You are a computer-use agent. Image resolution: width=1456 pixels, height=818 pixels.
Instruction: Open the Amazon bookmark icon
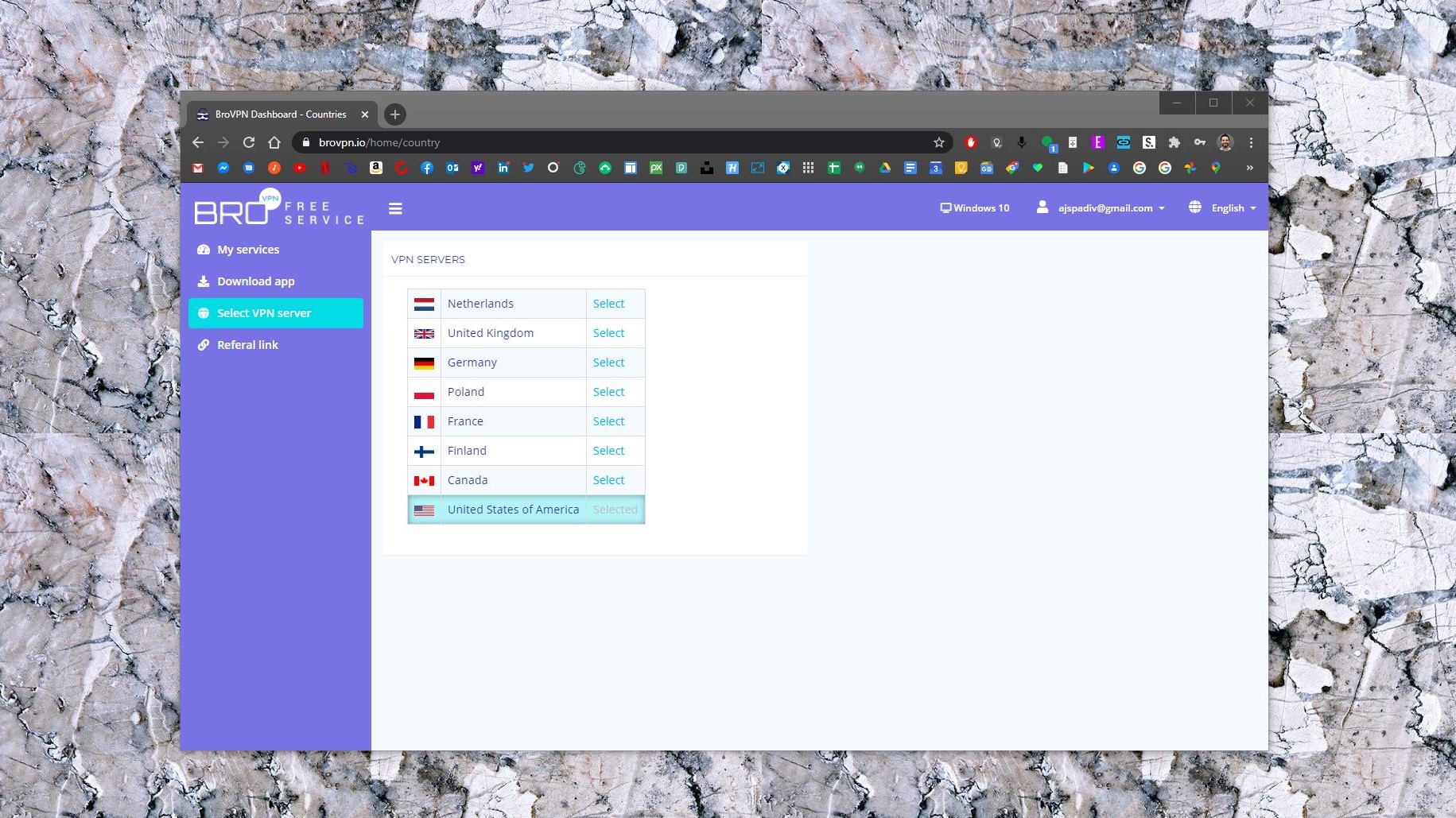[x=376, y=168]
